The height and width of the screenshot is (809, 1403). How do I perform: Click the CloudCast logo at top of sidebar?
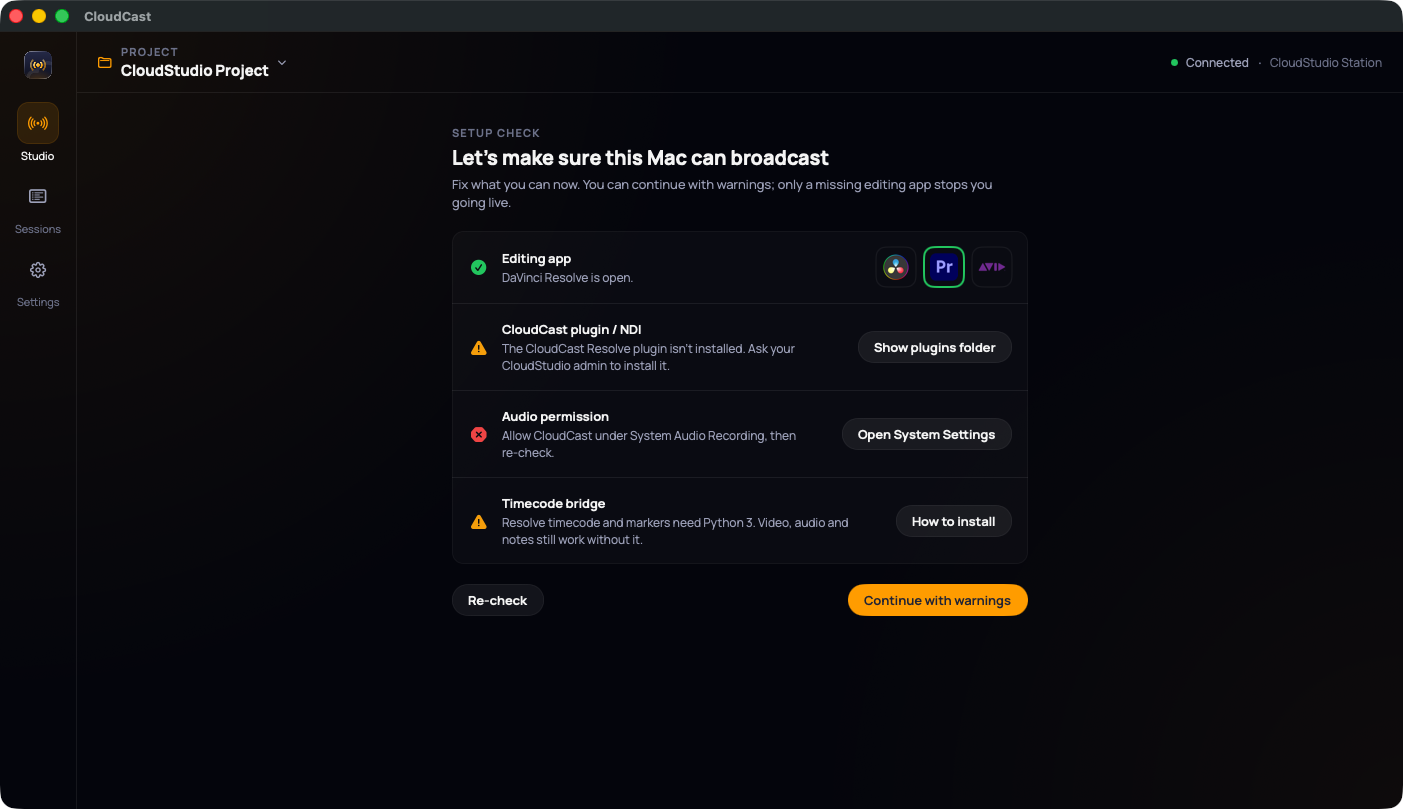coord(38,65)
